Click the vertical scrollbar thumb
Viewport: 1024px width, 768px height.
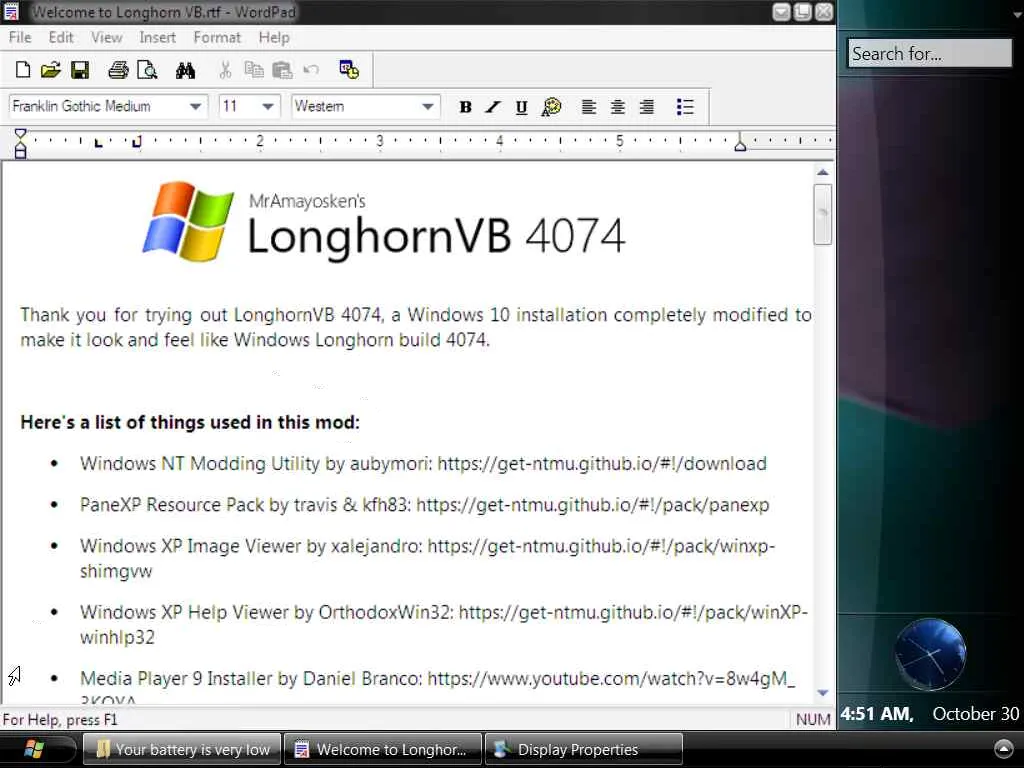tap(823, 214)
